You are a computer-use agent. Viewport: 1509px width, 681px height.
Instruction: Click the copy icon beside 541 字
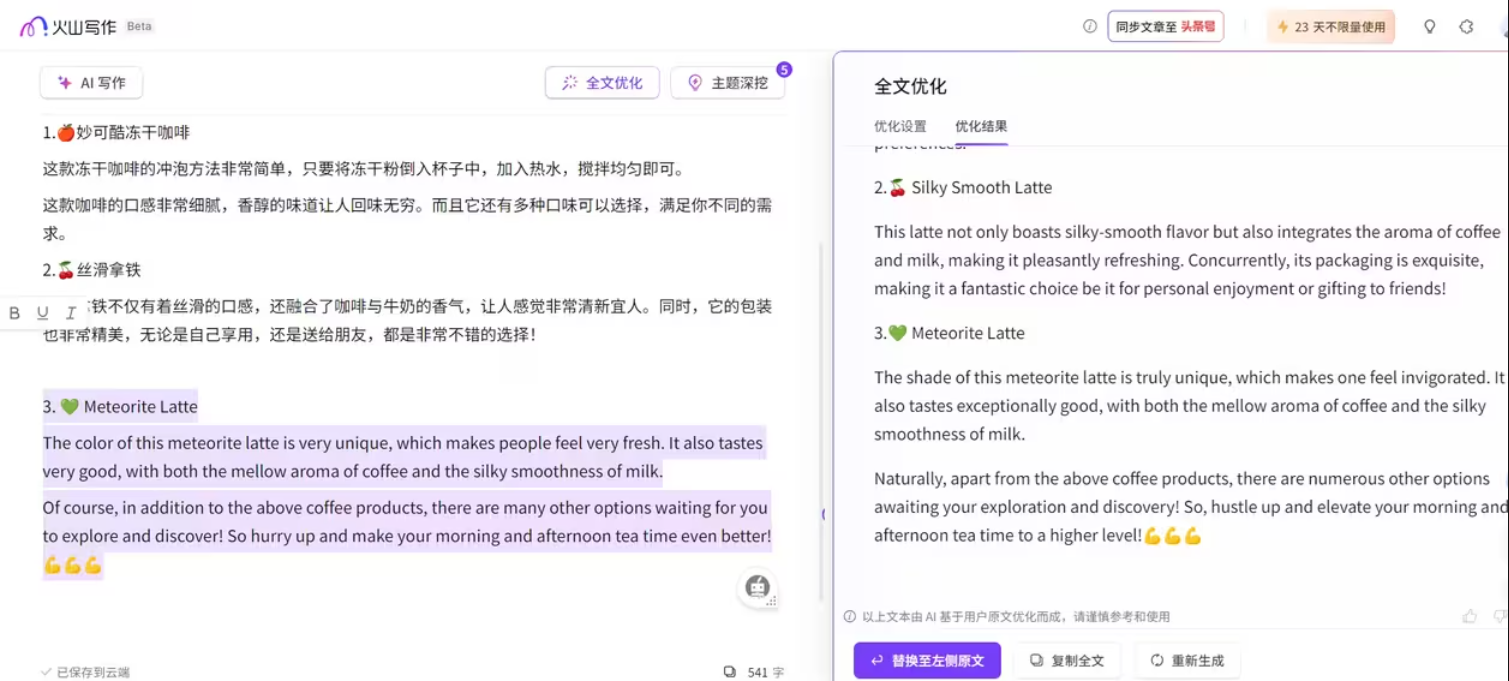point(730,672)
